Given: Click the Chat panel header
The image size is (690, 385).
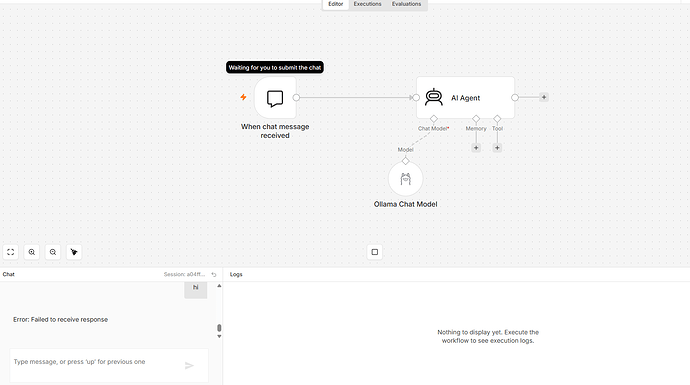Looking at the screenshot, I should pyautogui.click(x=8, y=274).
